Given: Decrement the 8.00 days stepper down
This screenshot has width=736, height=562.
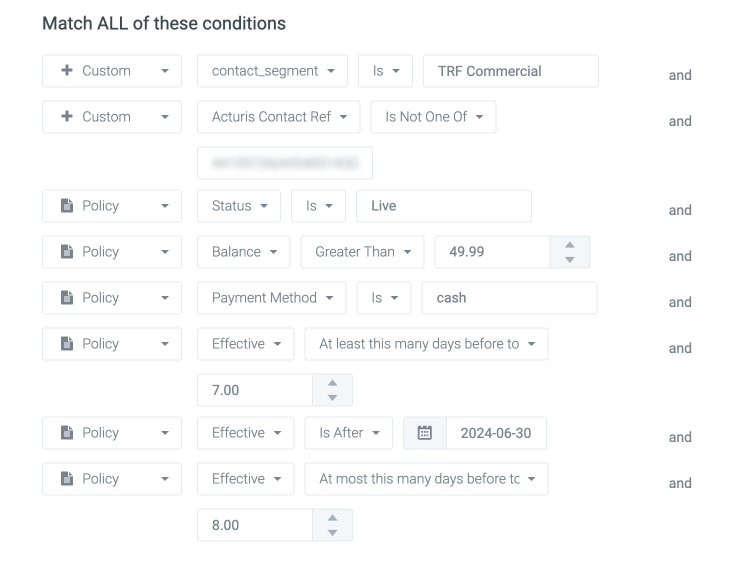Looking at the screenshot, I should pyautogui.click(x=332, y=532).
